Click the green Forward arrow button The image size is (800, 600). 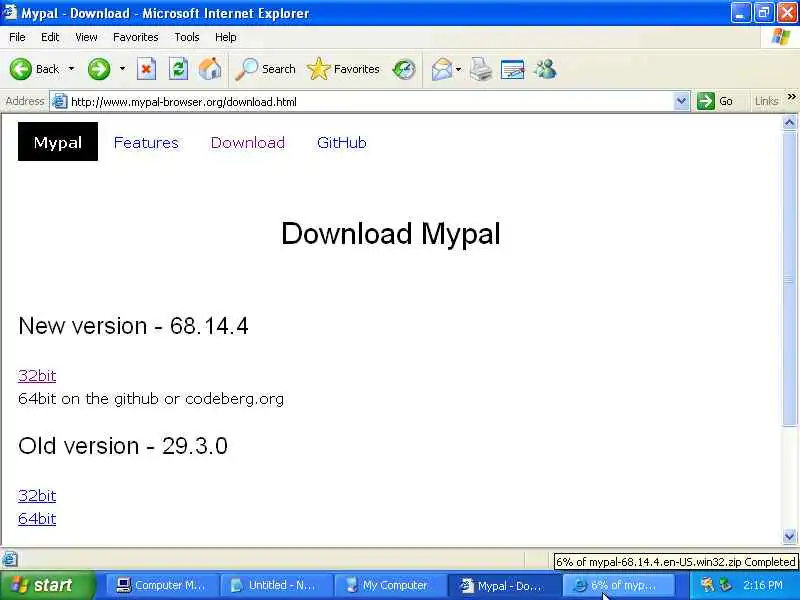(x=99, y=69)
